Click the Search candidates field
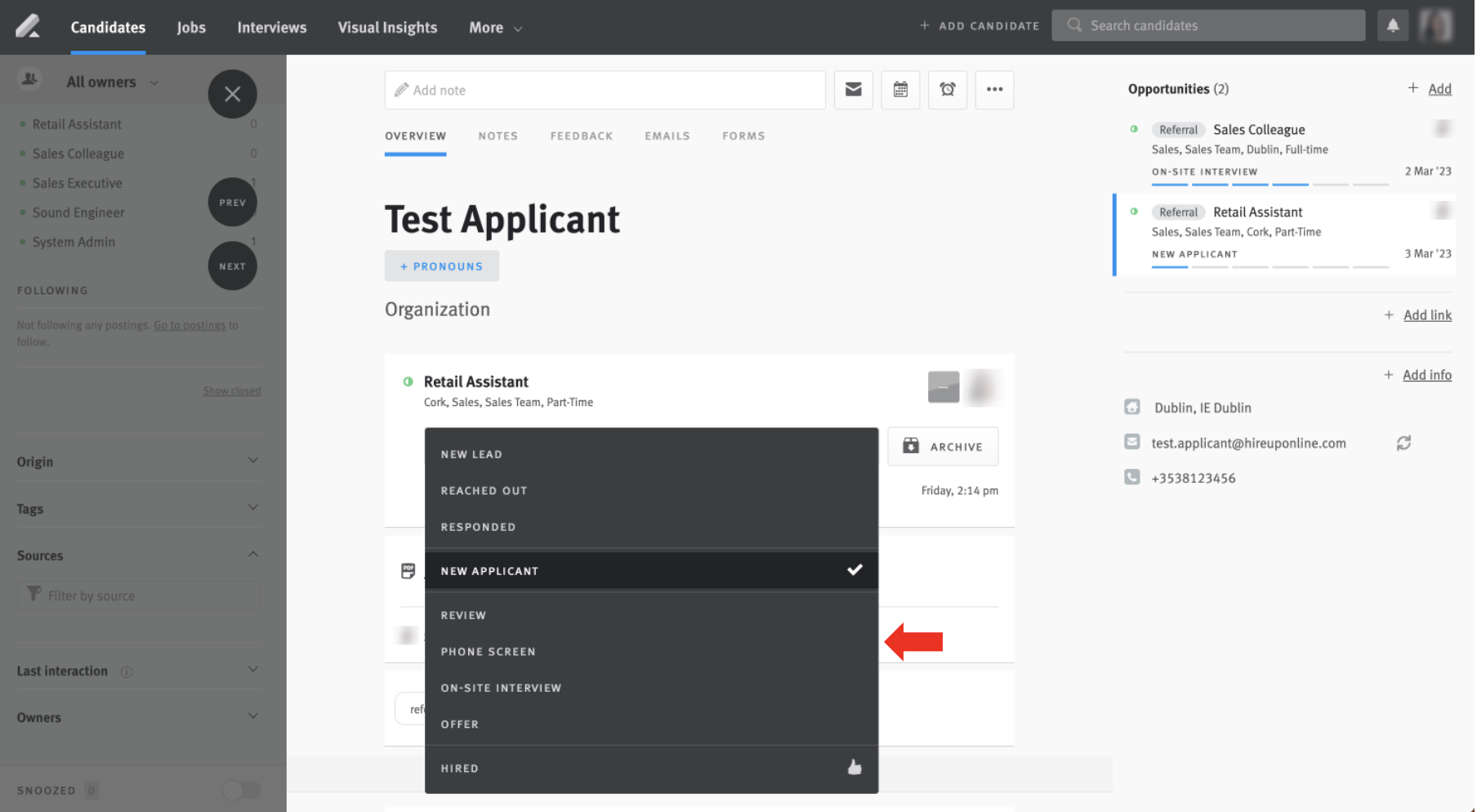The image size is (1477, 812). (x=1209, y=26)
